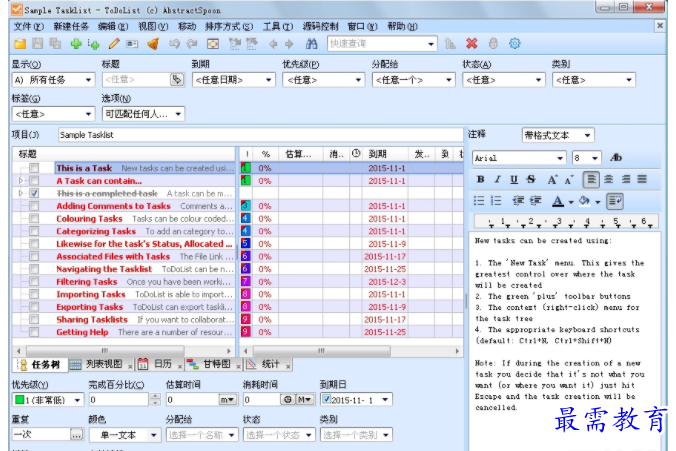Viewport: 676px width, 451px height.
Task: Click the bulleted list icon
Action: (479, 200)
